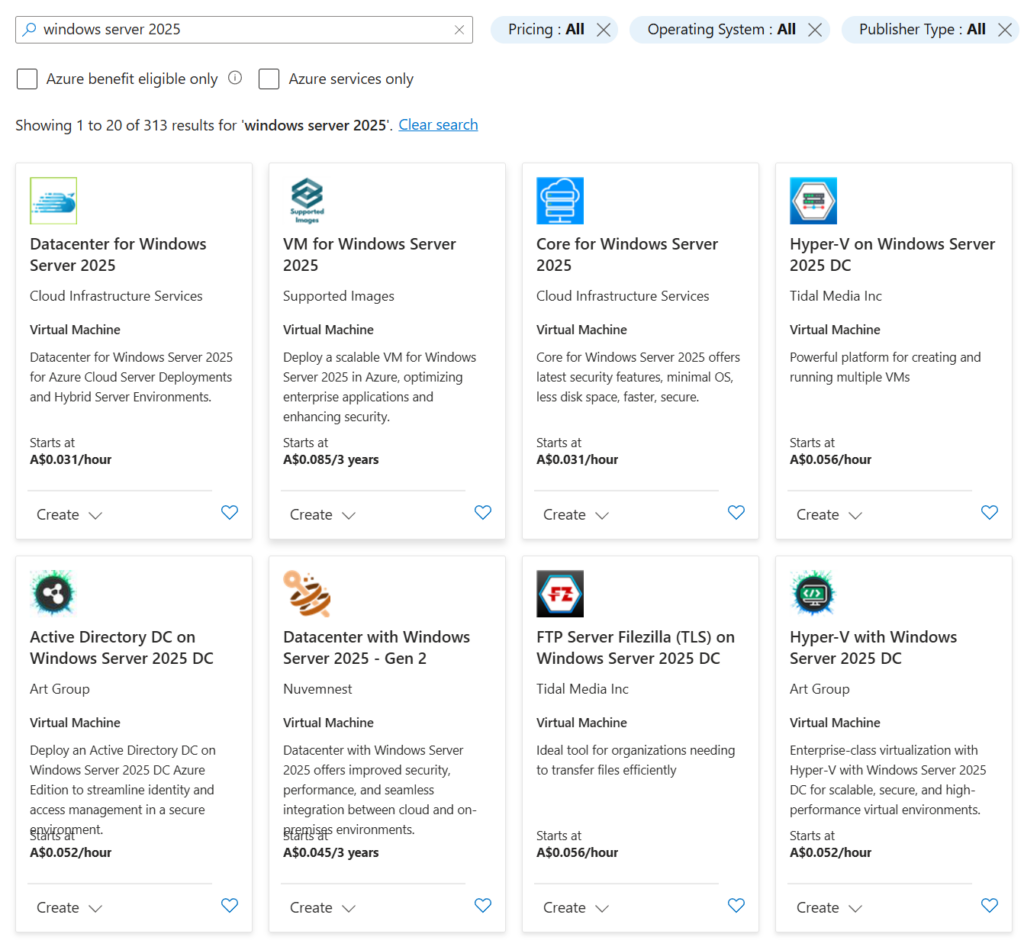1024x947 pixels.
Task: Click the Hyper-V on Windows Server 2025 DC logo
Action: pos(814,201)
